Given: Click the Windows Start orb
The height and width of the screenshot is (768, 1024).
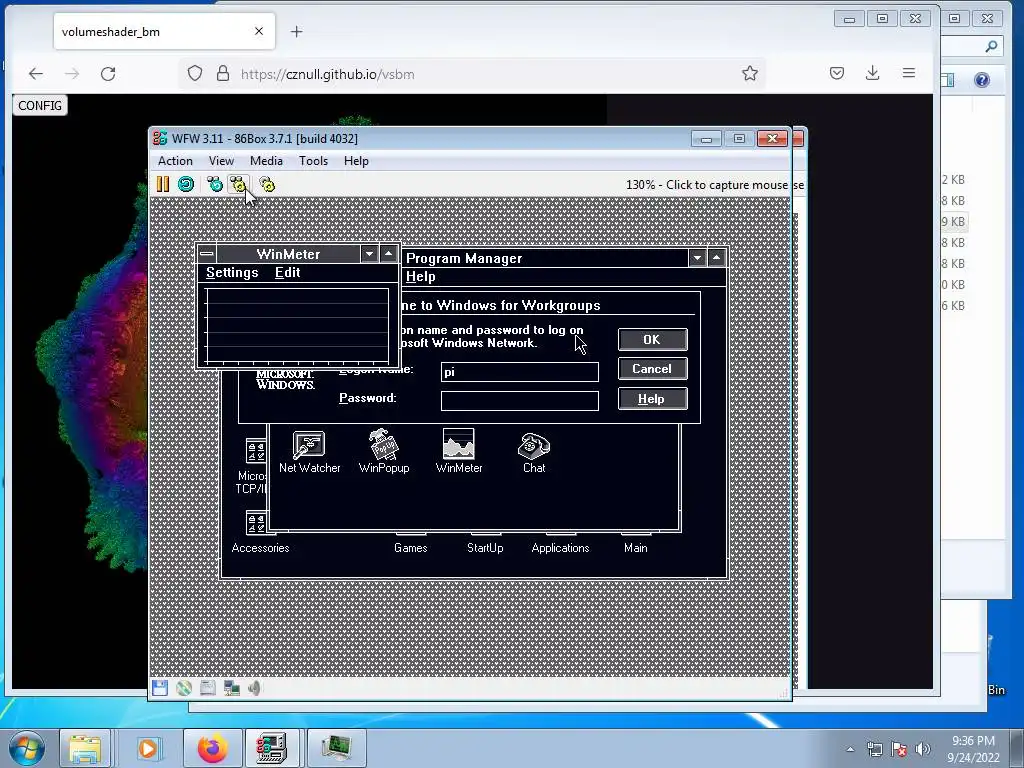Looking at the screenshot, I should (x=27, y=748).
